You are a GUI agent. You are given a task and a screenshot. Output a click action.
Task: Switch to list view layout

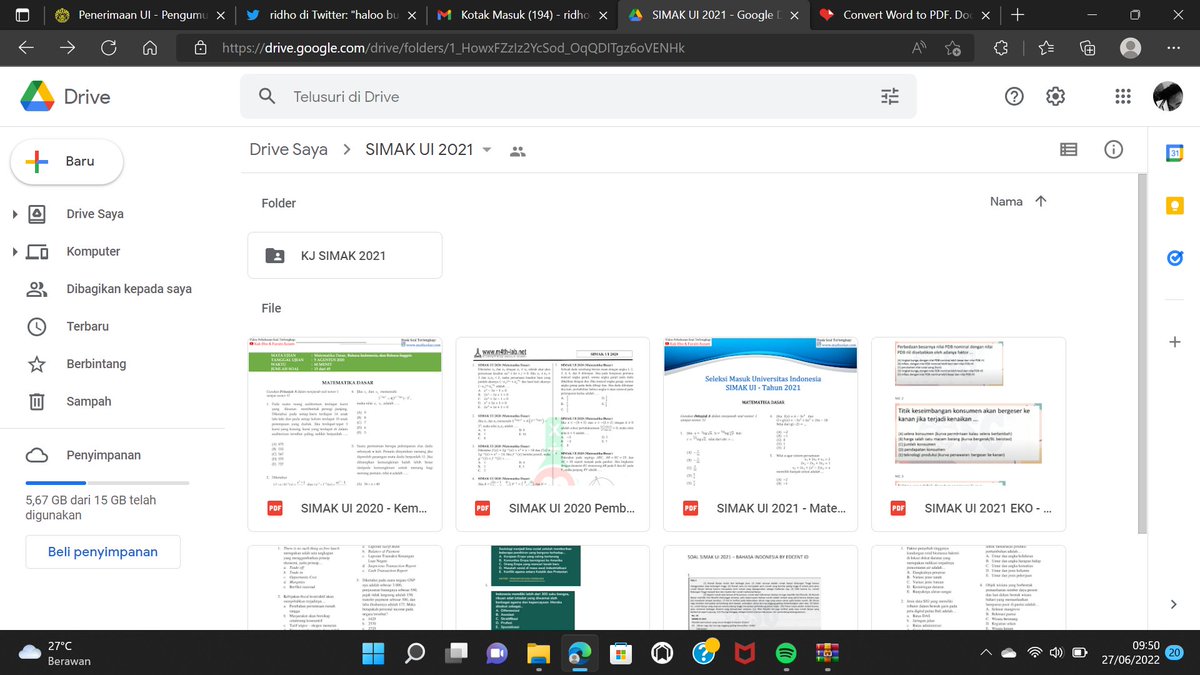coord(1068,149)
